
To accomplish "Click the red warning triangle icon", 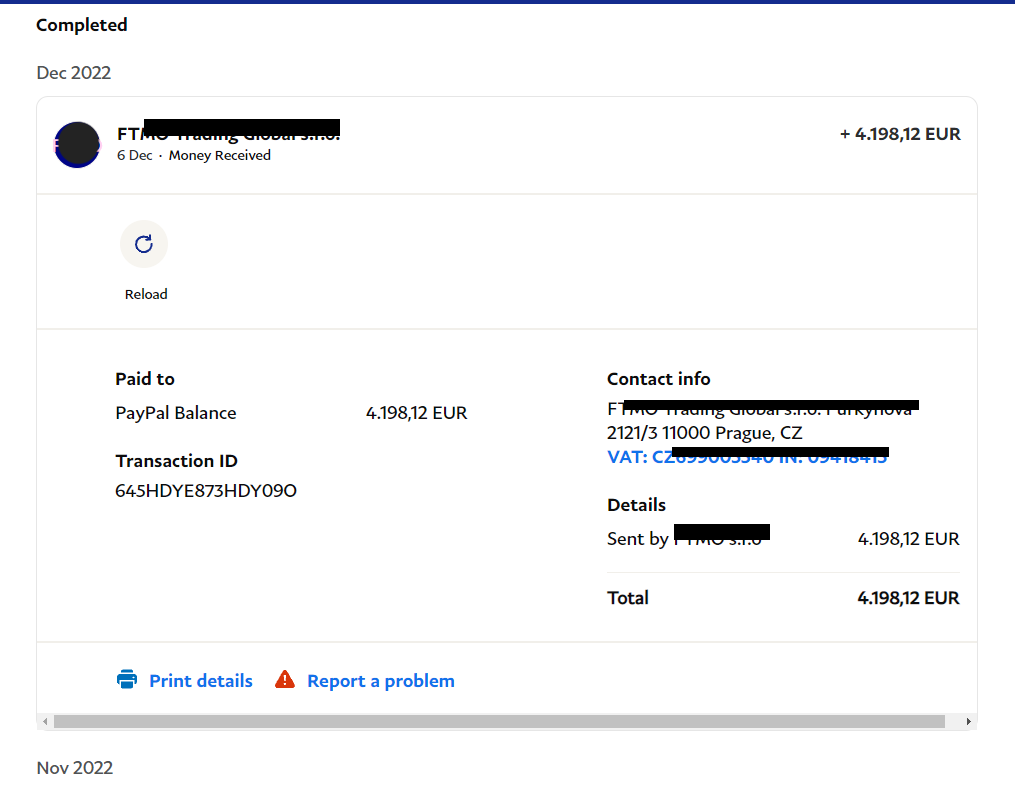I will click(x=285, y=680).
